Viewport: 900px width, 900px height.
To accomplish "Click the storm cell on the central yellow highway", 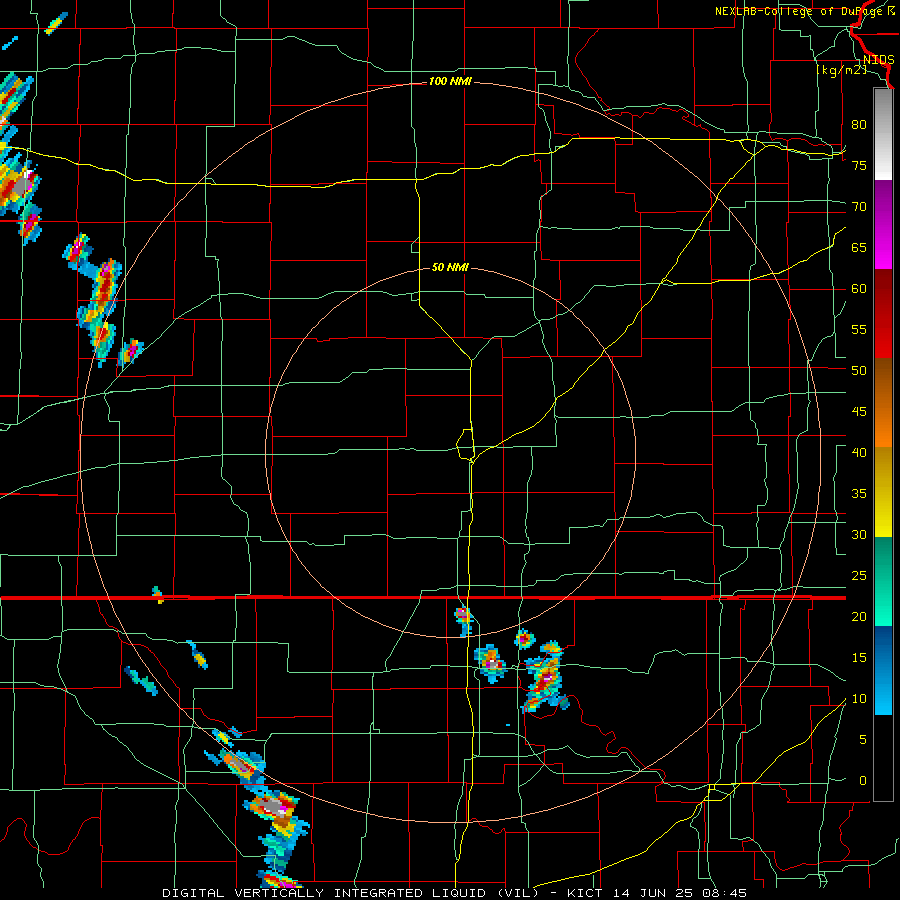I will [464, 621].
